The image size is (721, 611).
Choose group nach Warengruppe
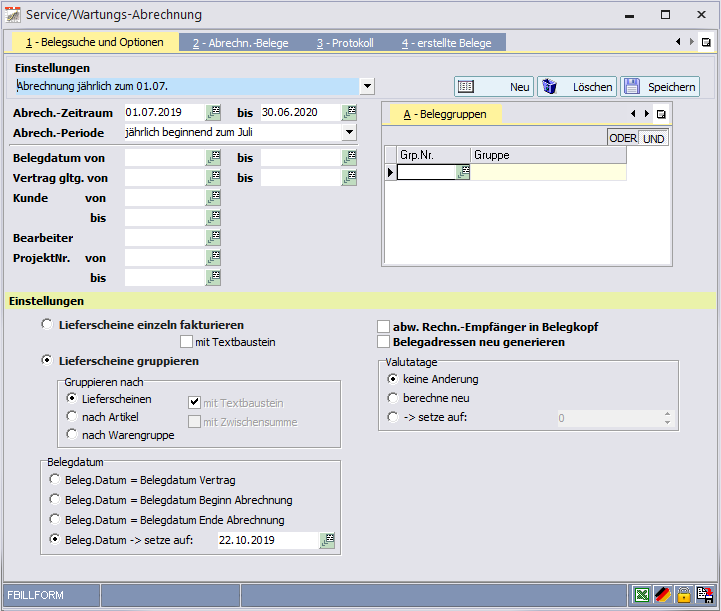coord(71,434)
